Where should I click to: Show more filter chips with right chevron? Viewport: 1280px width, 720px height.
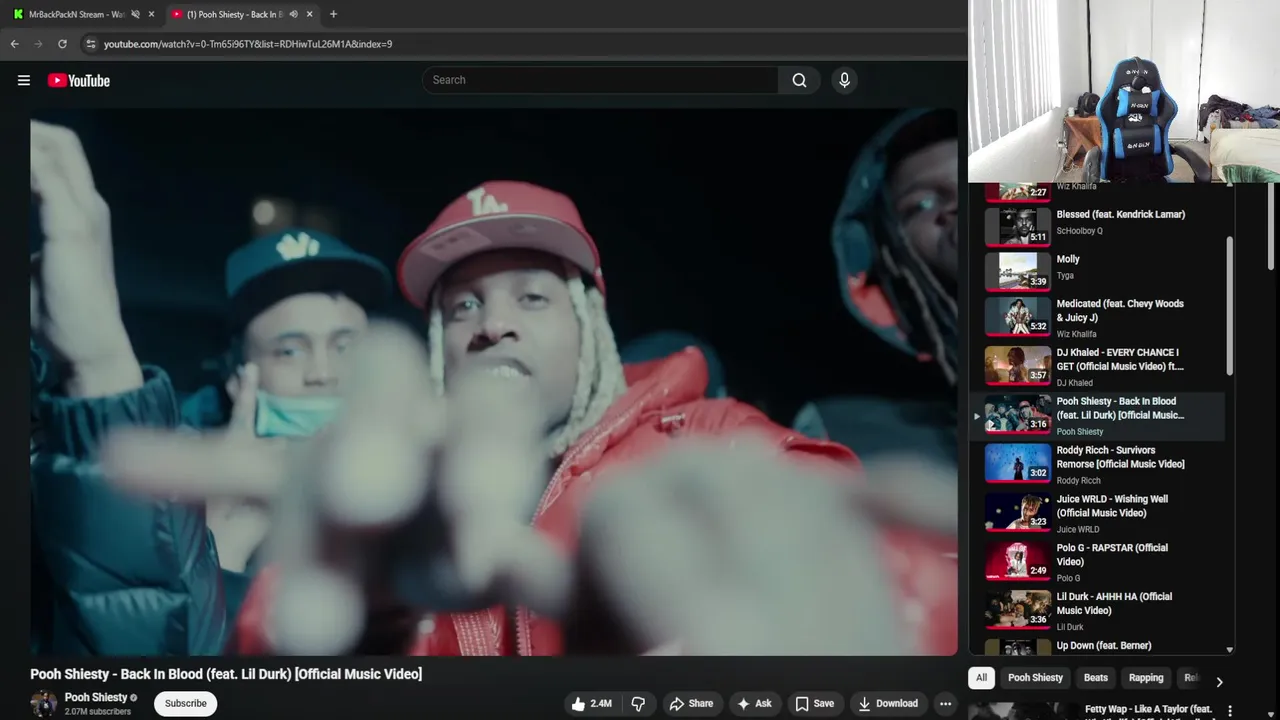pyautogui.click(x=1219, y=682)
